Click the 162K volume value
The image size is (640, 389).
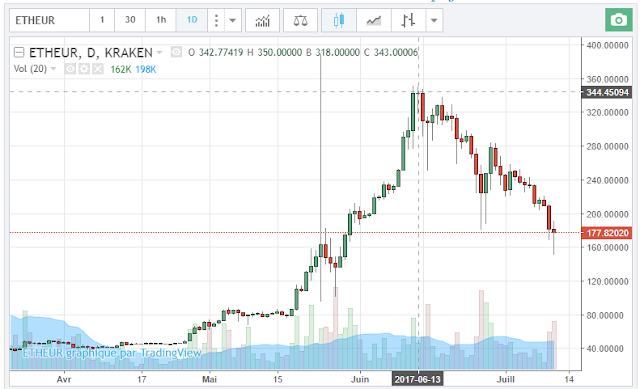(x=120, y=69)
